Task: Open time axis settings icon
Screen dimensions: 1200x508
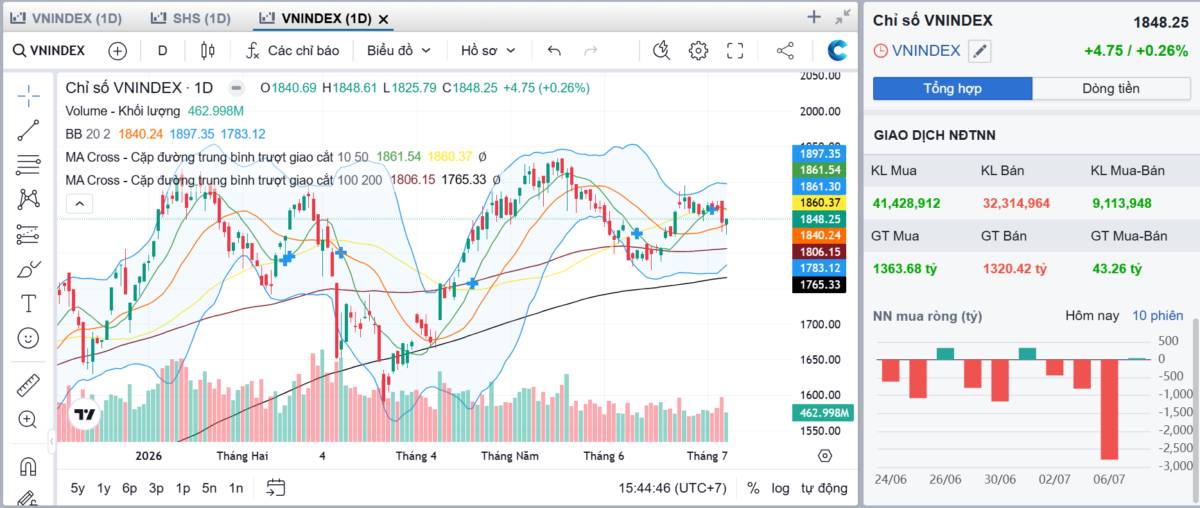Action: [x=825, y=456]
